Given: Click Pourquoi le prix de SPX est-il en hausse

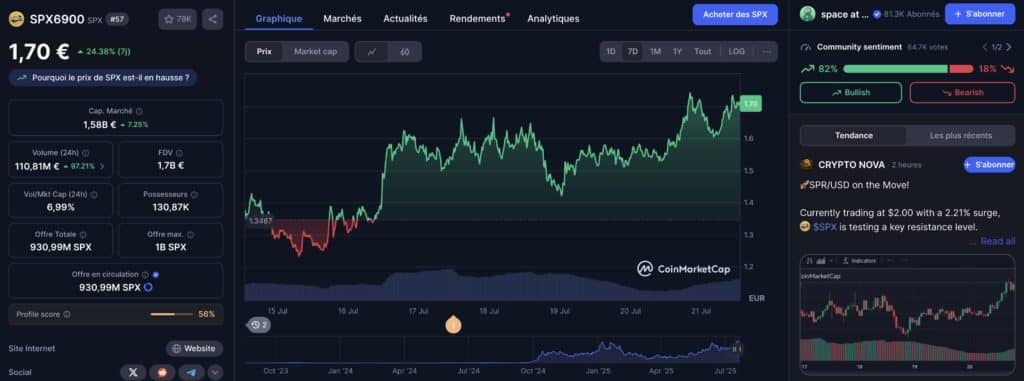Looking at the screenshot, I should click(103, 77).
